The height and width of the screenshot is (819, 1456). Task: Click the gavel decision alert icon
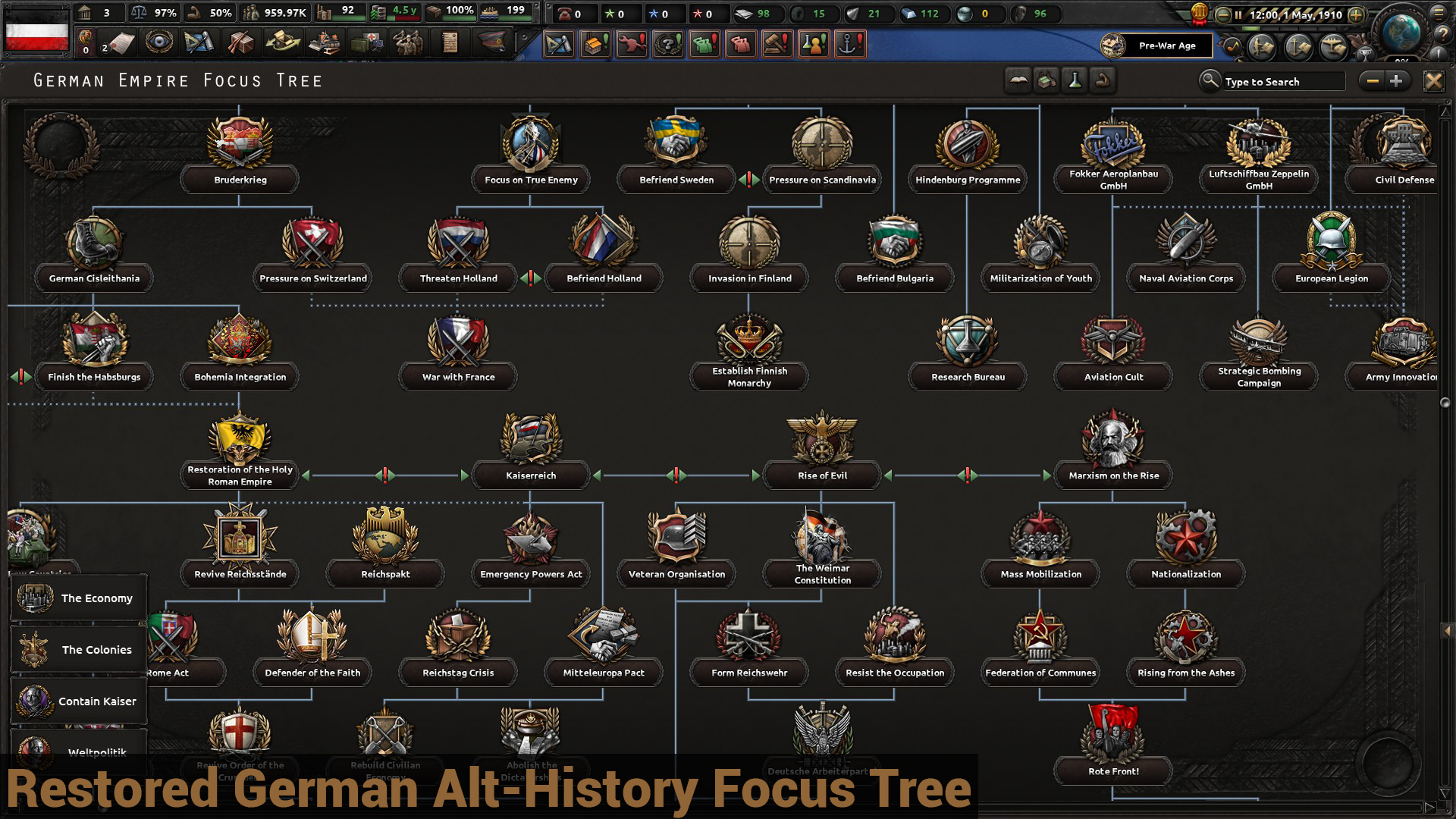pyautogui.click(x=777, y=45)
